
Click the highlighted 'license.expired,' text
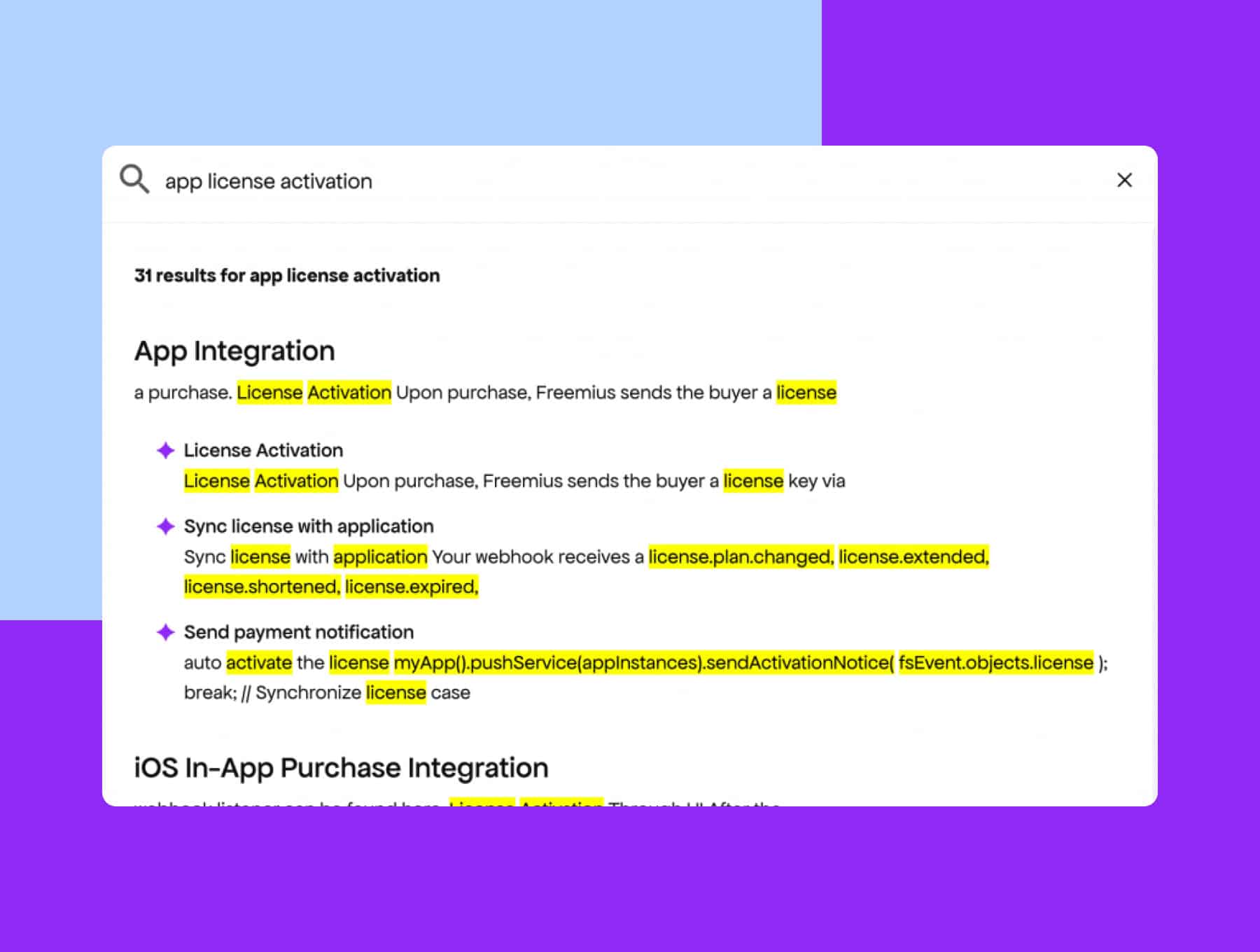coord(412,587)
